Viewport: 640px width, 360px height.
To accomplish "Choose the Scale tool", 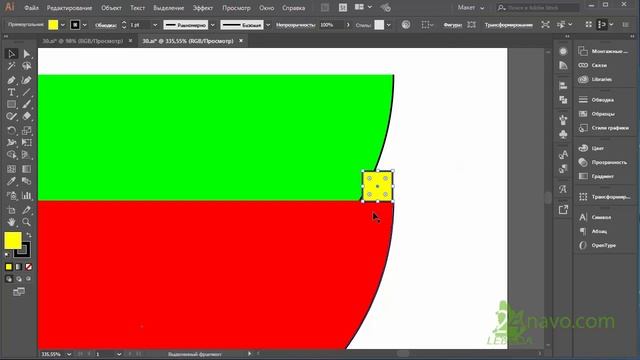I will click(x=27, y=131).
